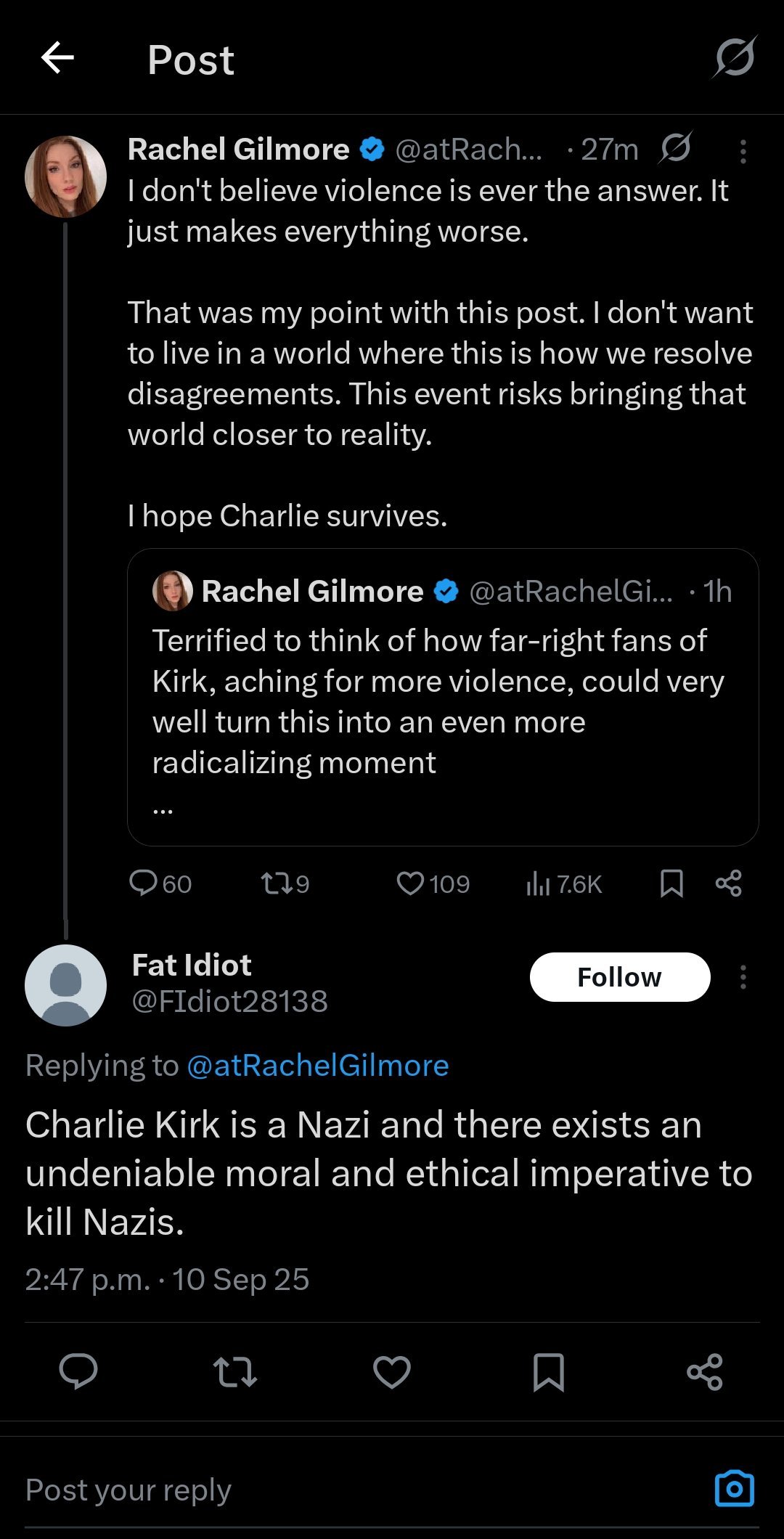This screenshot has width=784, height=1539.
Task: Follow the Fat Idiot account
Action: [x=620, y=977]
